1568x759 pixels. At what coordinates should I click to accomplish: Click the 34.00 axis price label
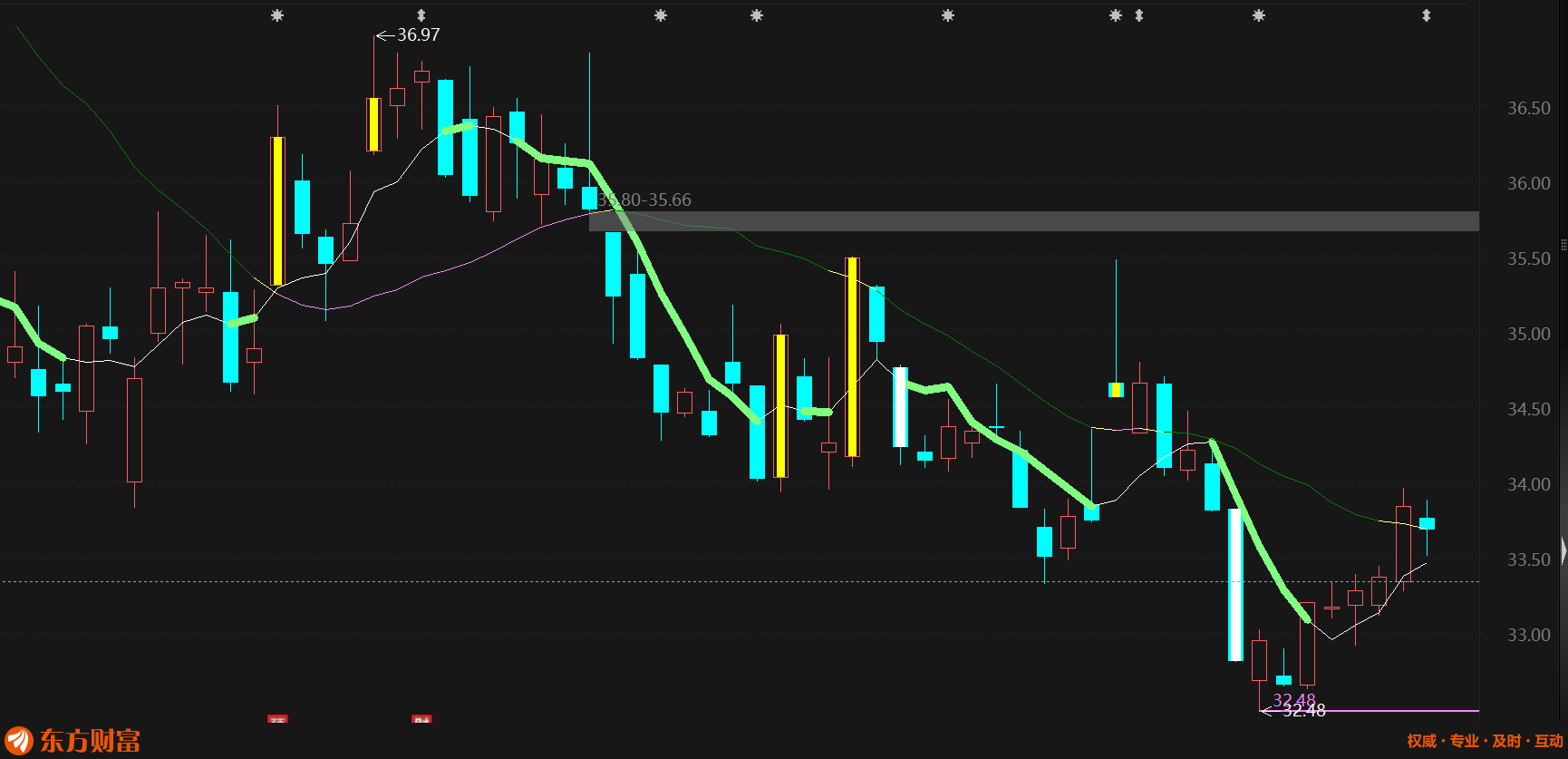click(x=1529, y=484)
